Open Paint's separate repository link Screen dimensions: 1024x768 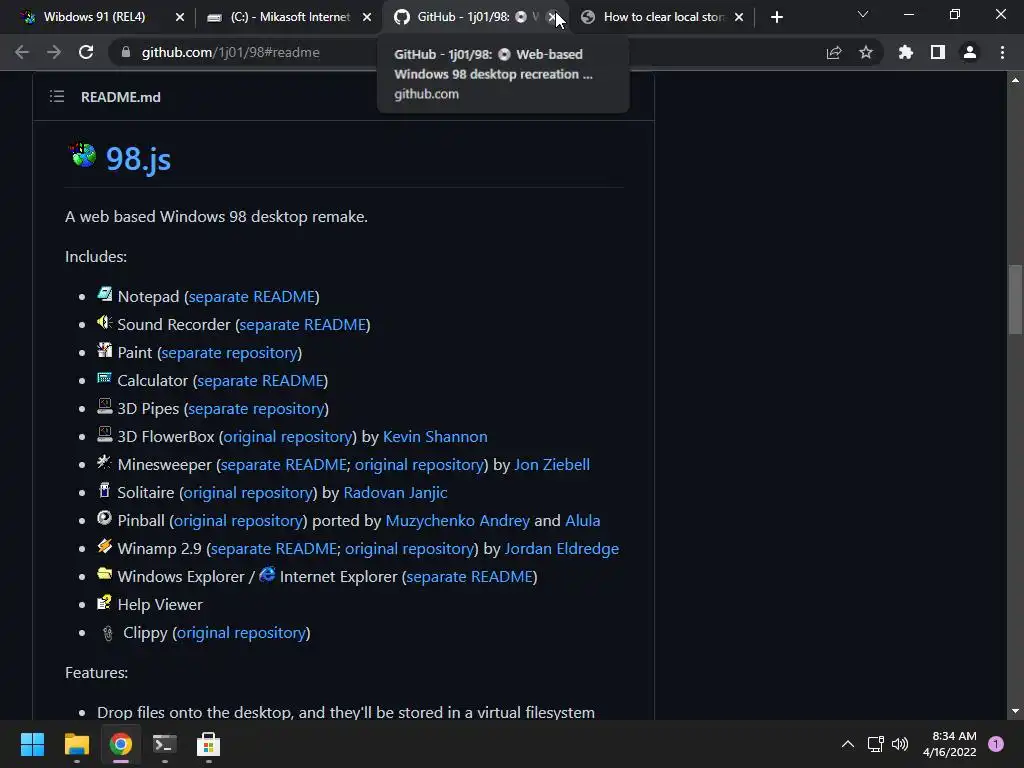(x=229, y=353)
